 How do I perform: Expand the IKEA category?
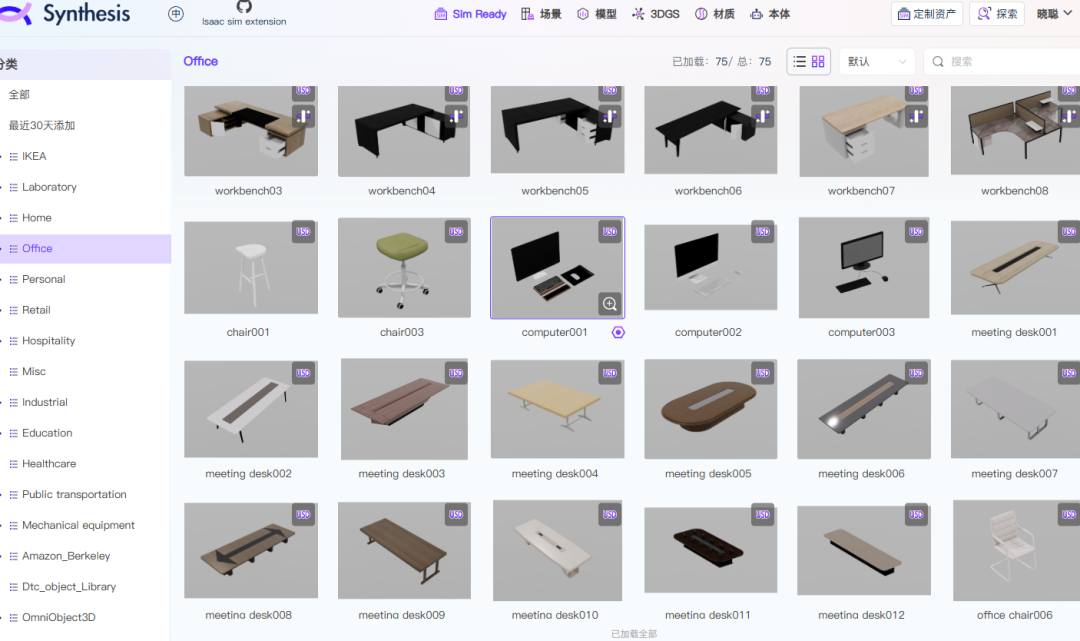(x=34, y=156)
